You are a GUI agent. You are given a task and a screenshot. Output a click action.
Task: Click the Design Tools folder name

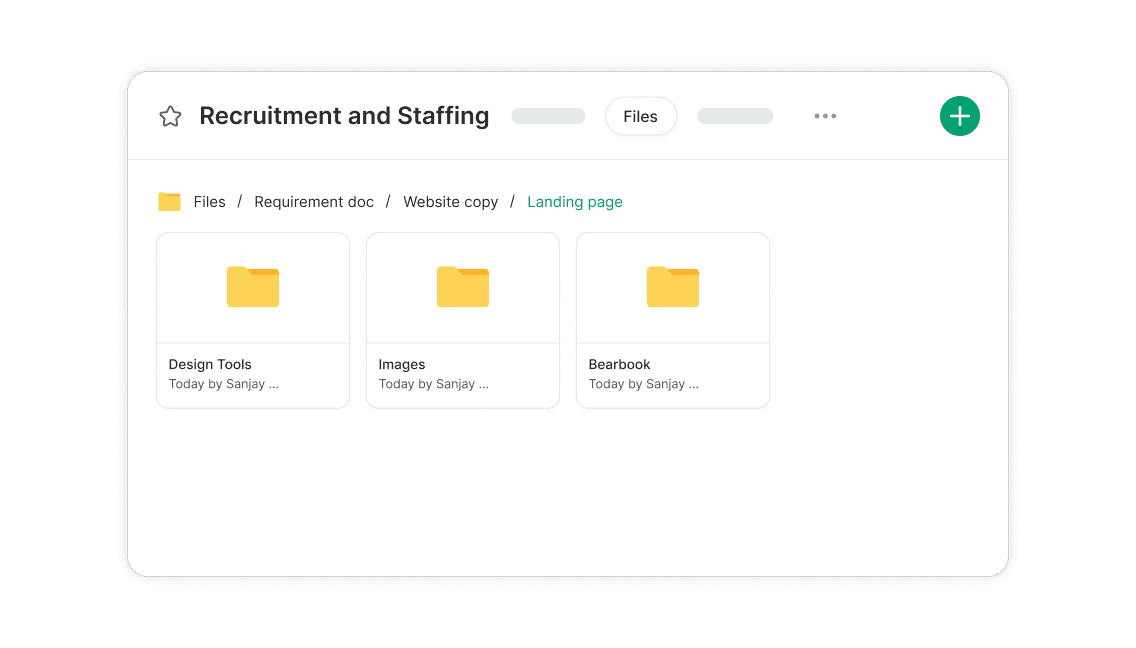[210, 365]
